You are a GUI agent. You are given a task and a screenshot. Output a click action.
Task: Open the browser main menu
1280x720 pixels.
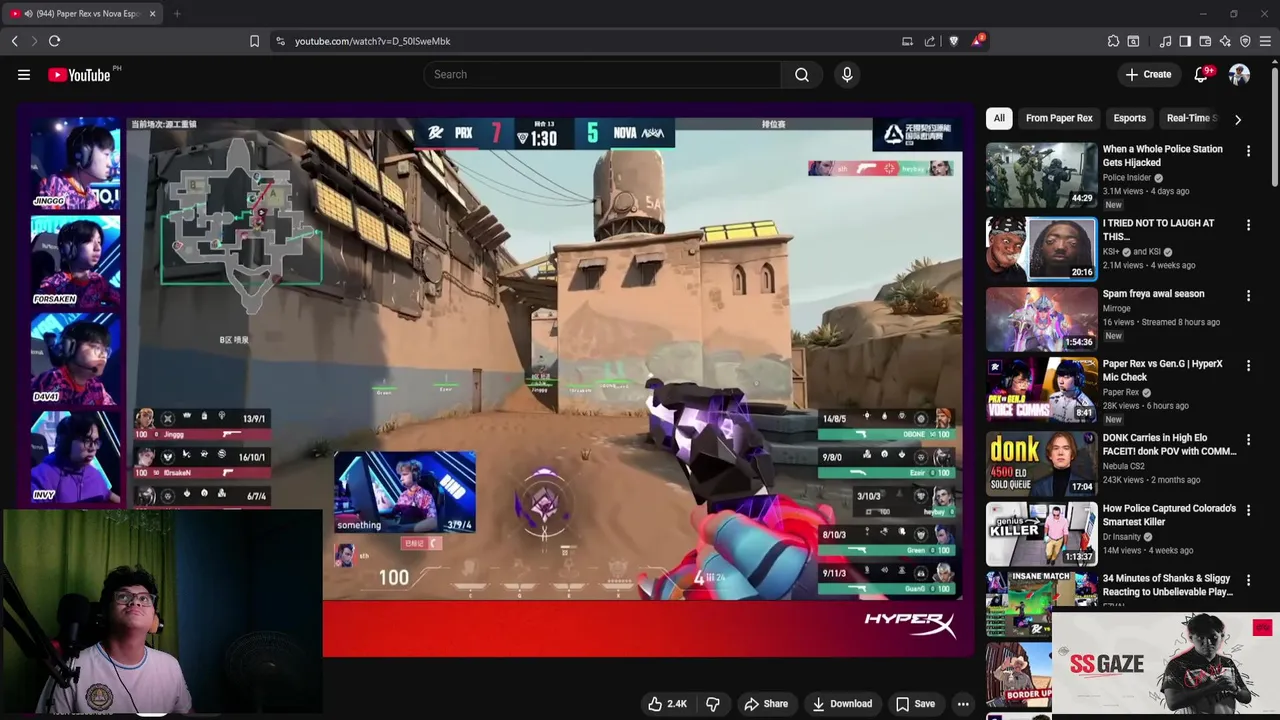[x=1265, y=41]
